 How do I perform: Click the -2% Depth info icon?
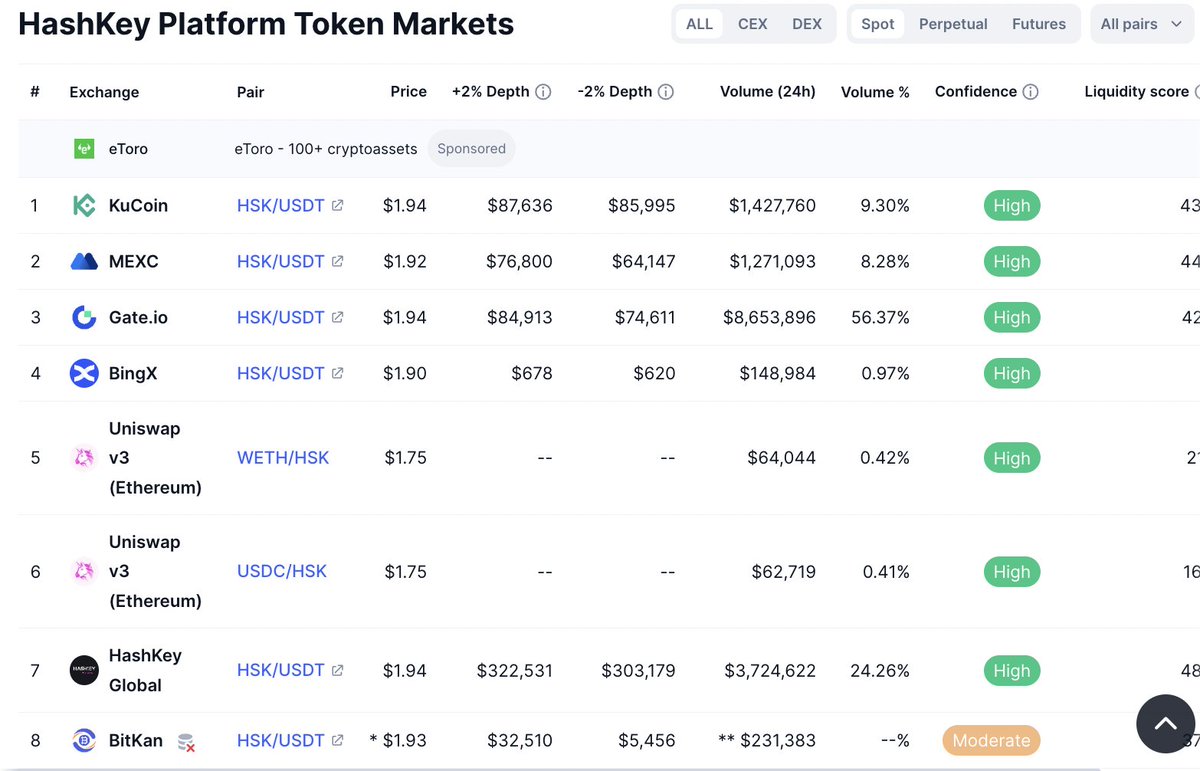pyautogui.click(x=666, y=92)
